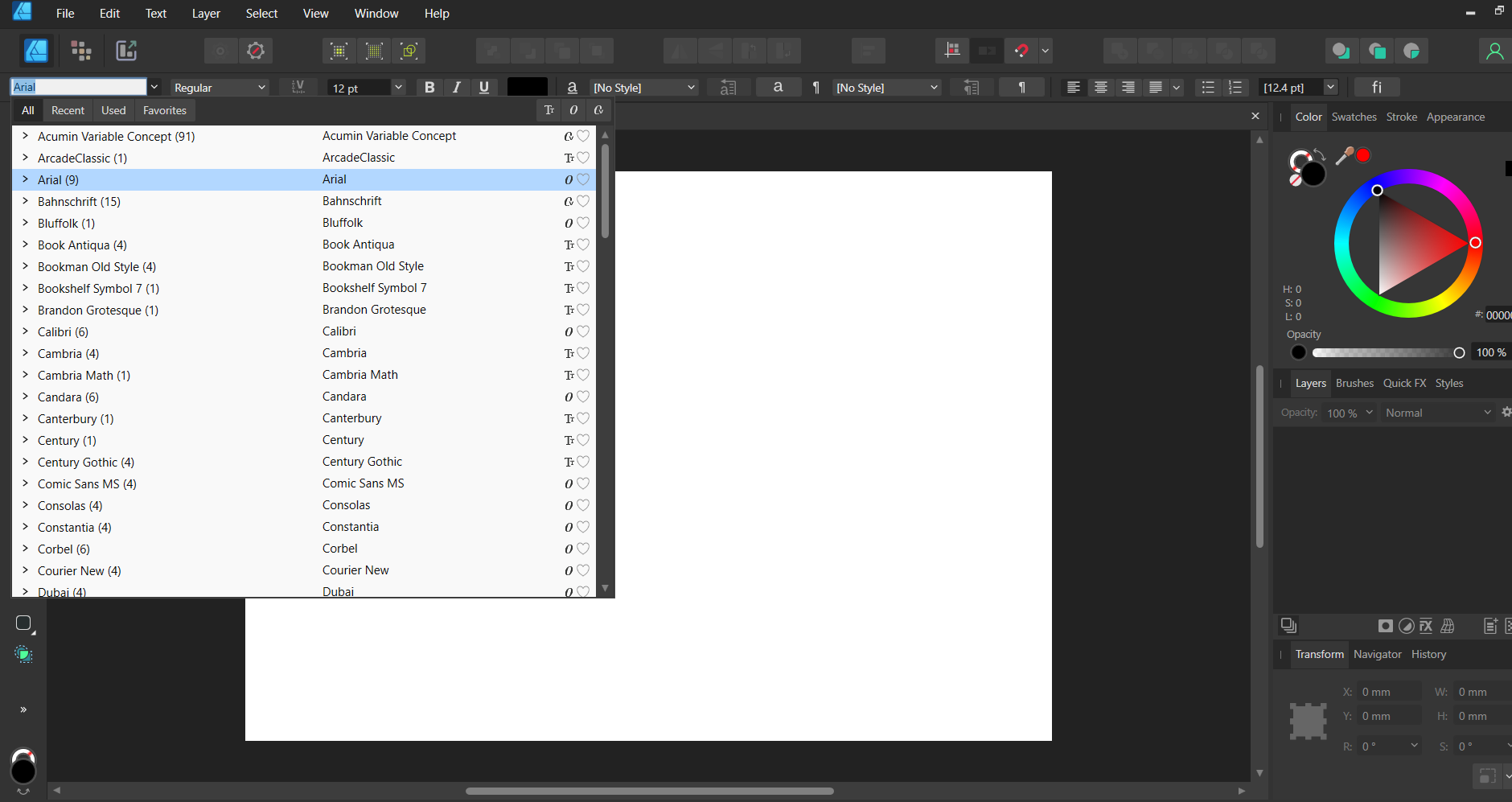Apply bulleted list formatting
This screenshot has width=1512, height=802.
click(x=1208, y=87)
